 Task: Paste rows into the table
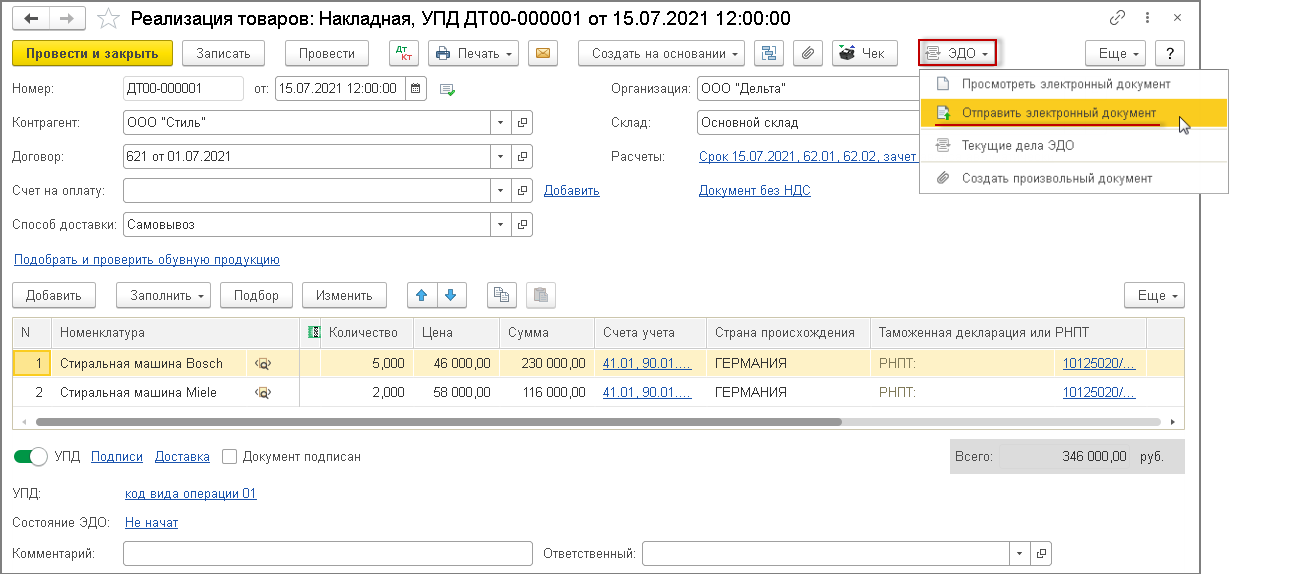point(541,294)
